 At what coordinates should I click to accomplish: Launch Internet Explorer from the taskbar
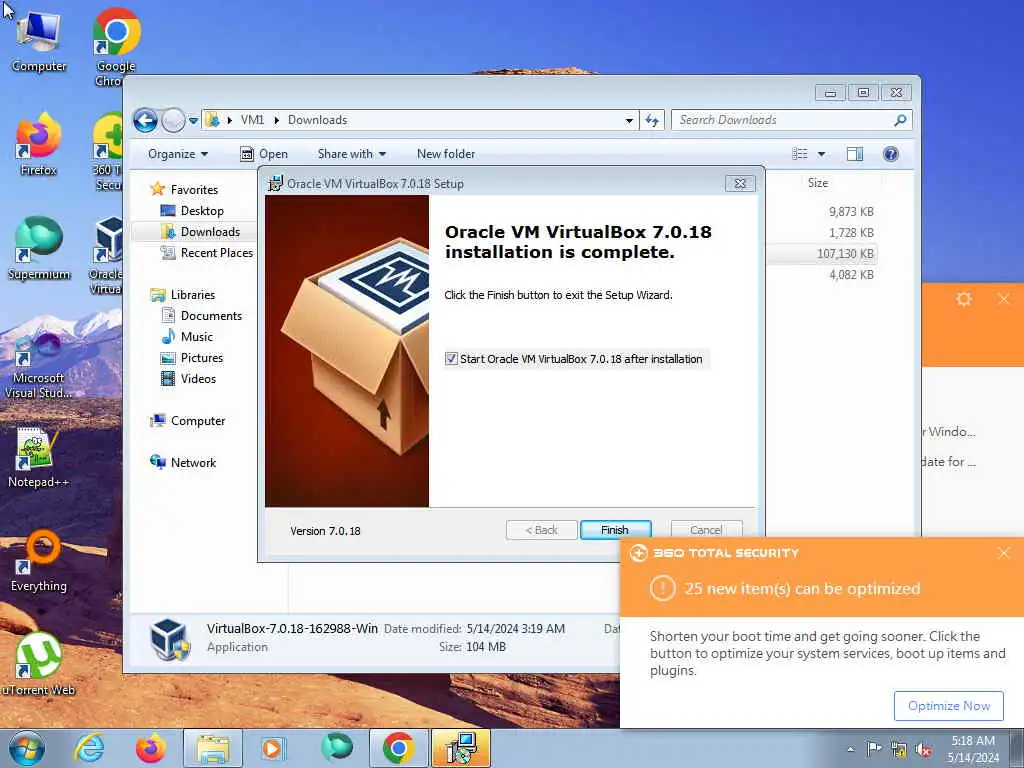[89, 748]
